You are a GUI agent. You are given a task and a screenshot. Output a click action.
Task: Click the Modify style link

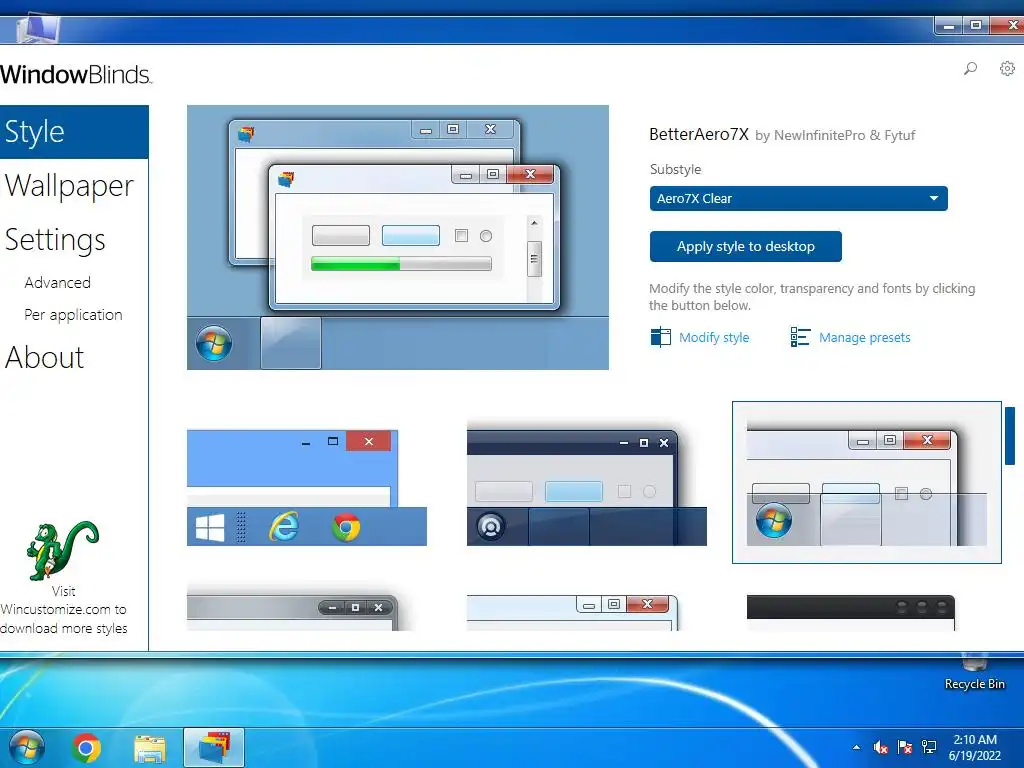(x=714, y=338)
